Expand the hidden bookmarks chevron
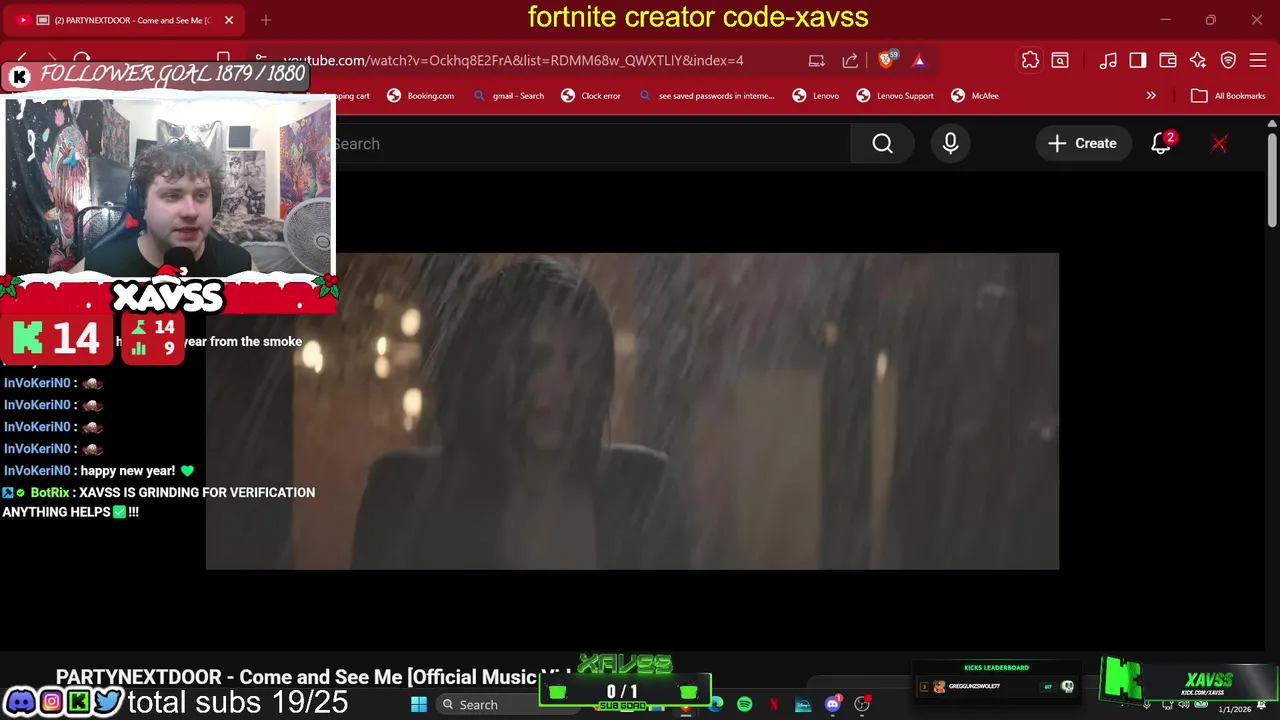The height and width of the screenshot is (720, 1280). tap(1151, 96)
